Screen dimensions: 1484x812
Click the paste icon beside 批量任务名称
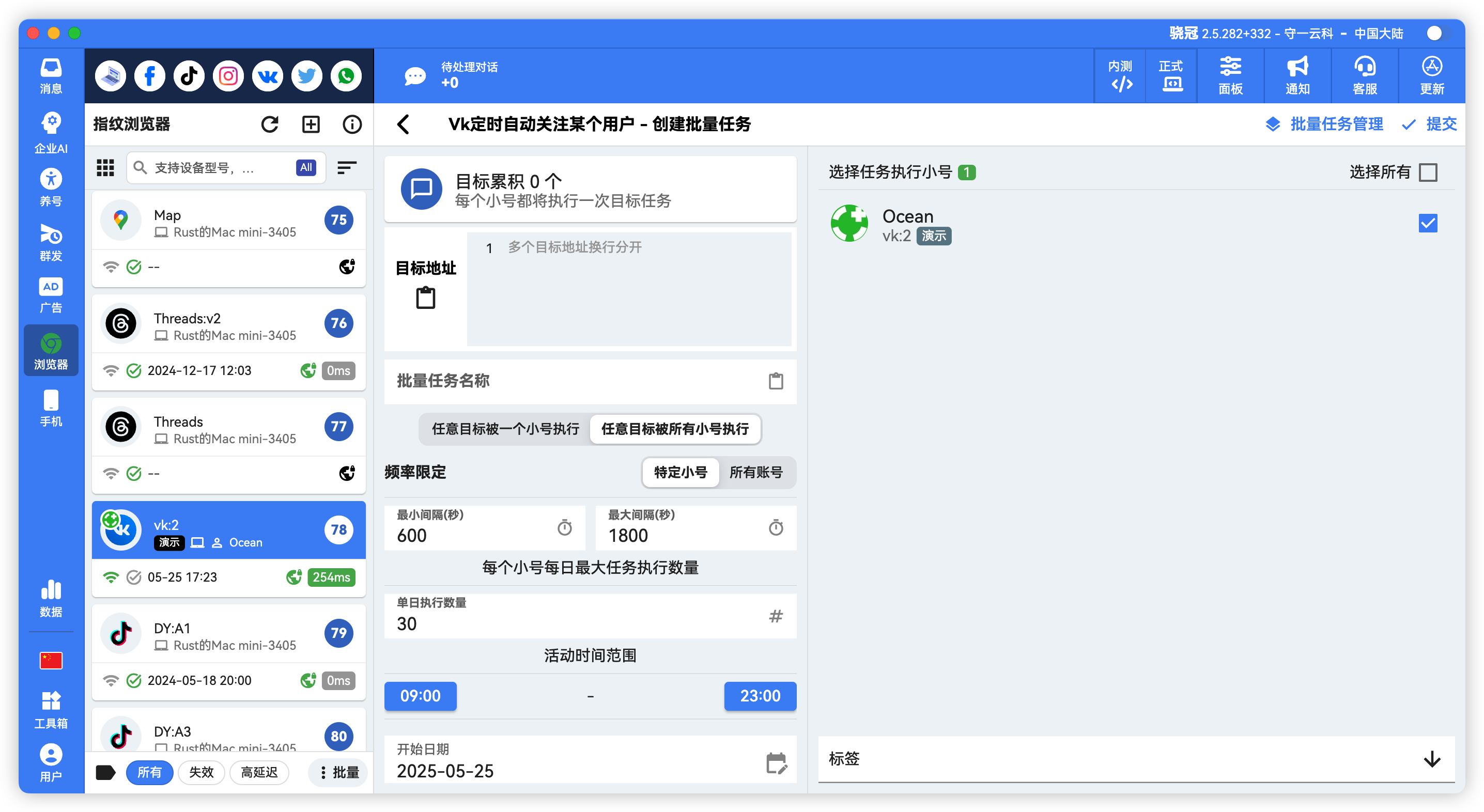pyautogui.click(x=776, y=381)
